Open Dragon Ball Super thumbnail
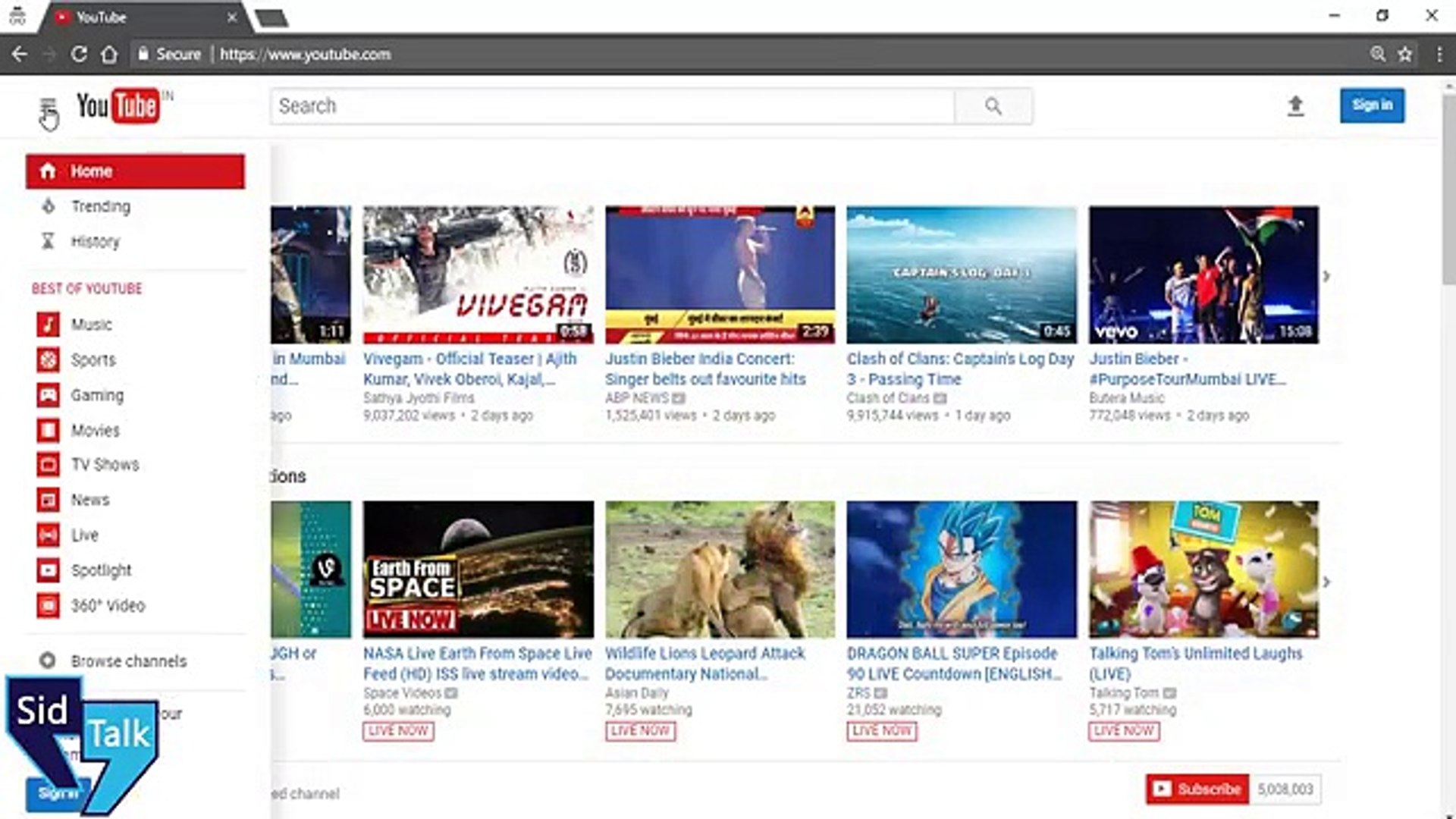The image size is (1456, 819). click(962, 569)
